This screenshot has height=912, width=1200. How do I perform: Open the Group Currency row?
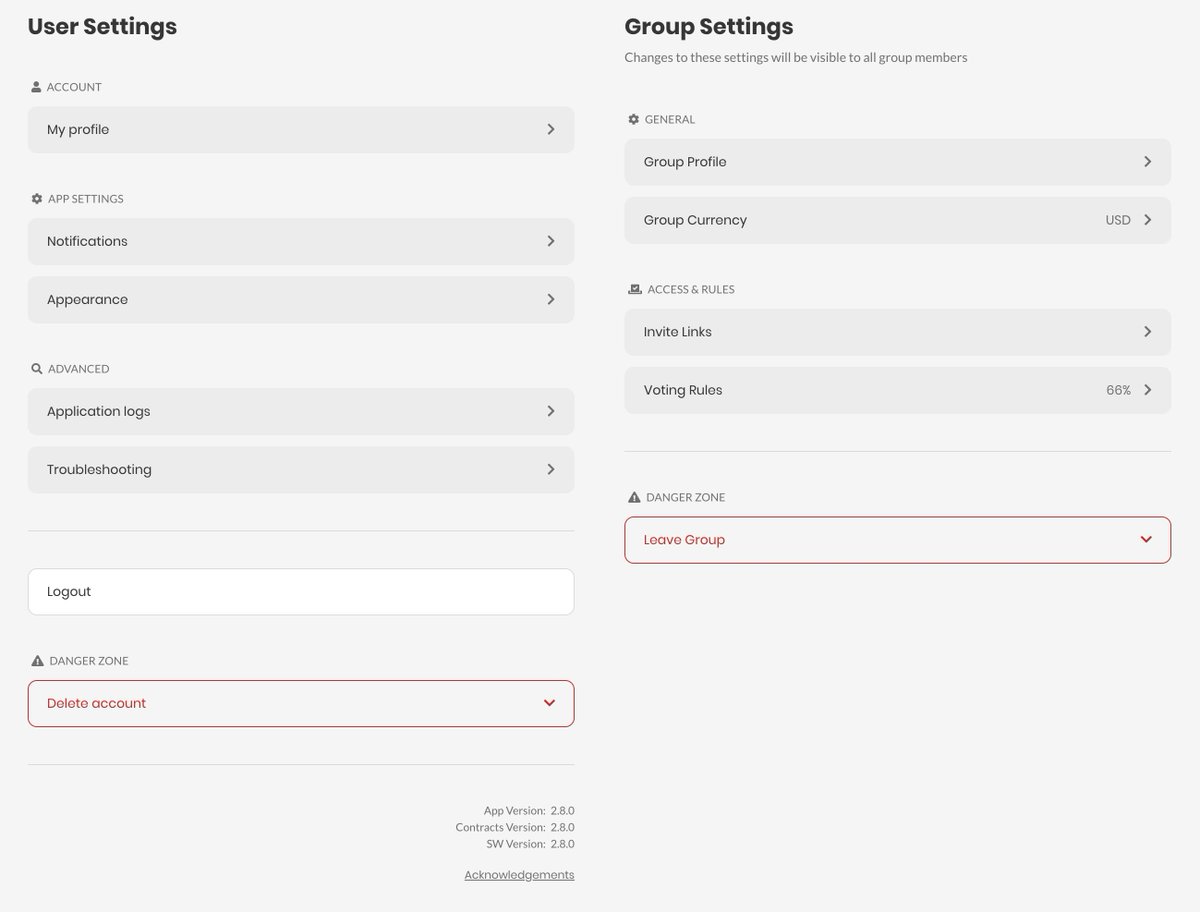pyautogui.click(x=898, y=220)
